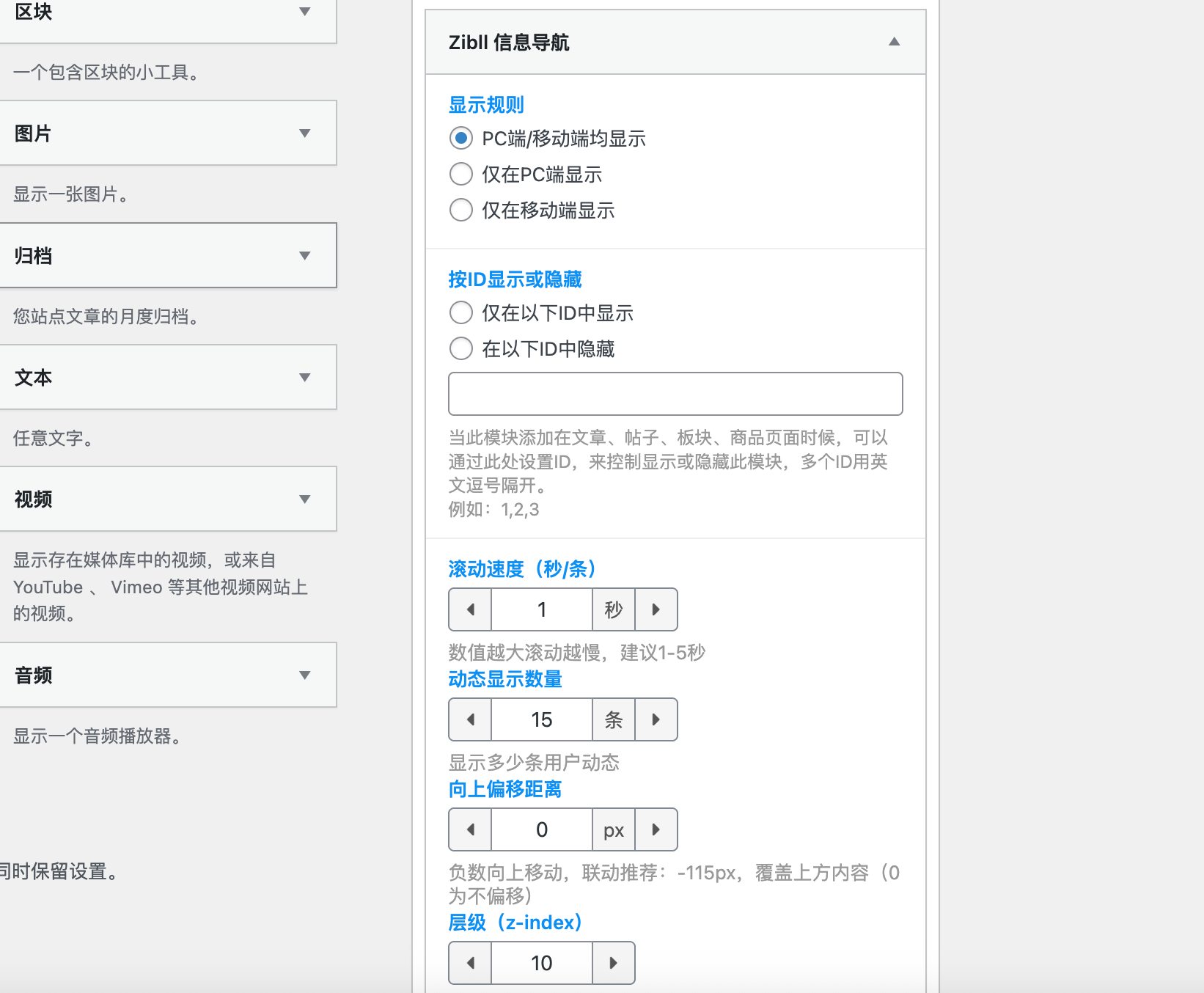The width and height of the screenshot is (1204, 993).
Task: Increase the 向上偏移距离 offset value
Action: pos(656,829)
